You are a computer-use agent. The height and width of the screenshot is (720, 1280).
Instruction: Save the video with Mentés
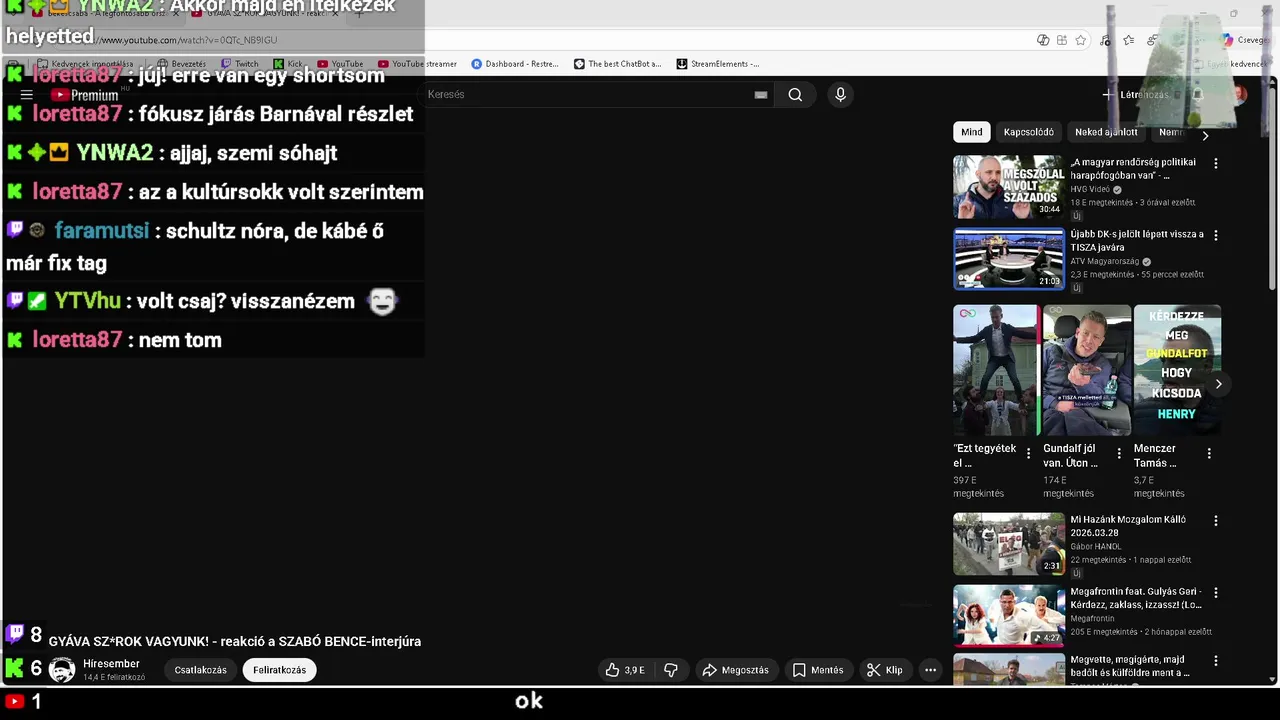(817, 670)
